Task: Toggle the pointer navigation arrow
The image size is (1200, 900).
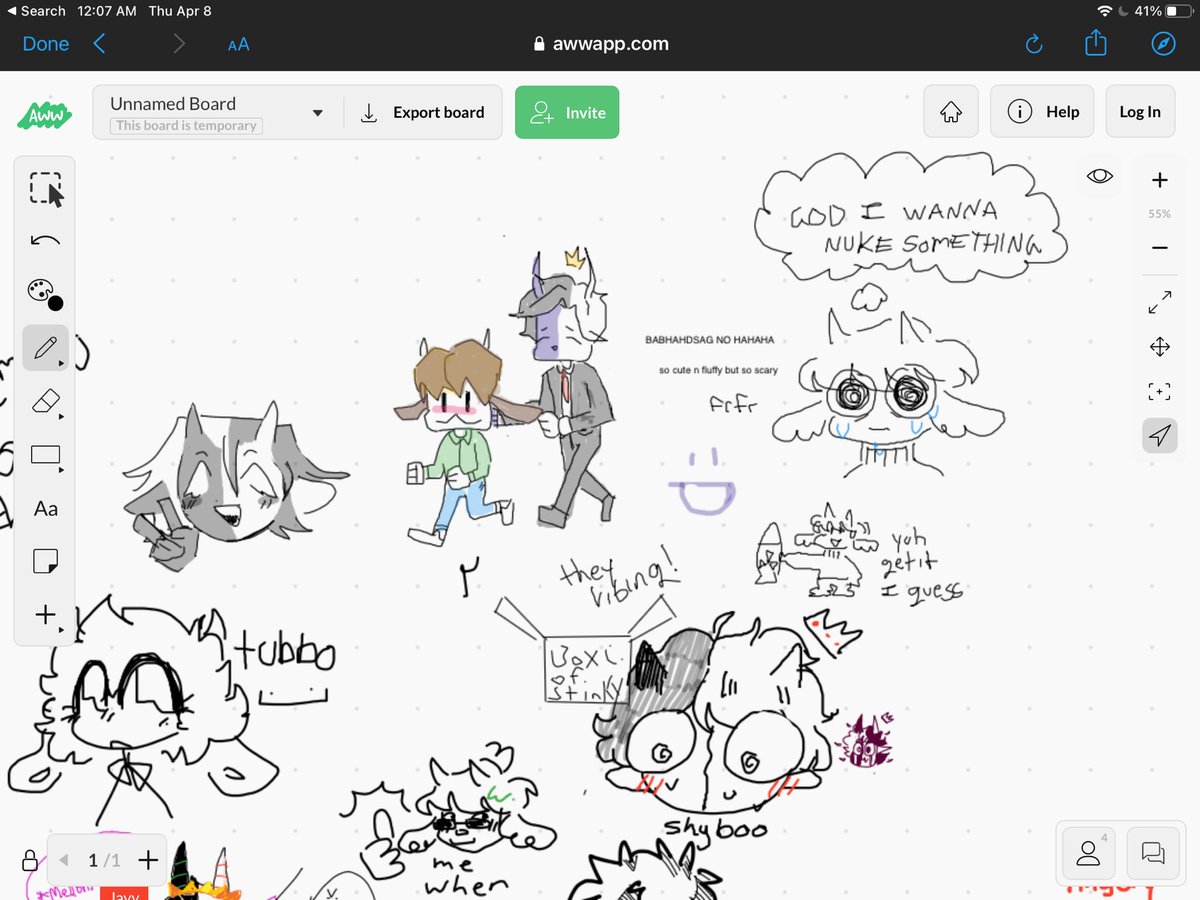Action: [x=1160, y=435]
